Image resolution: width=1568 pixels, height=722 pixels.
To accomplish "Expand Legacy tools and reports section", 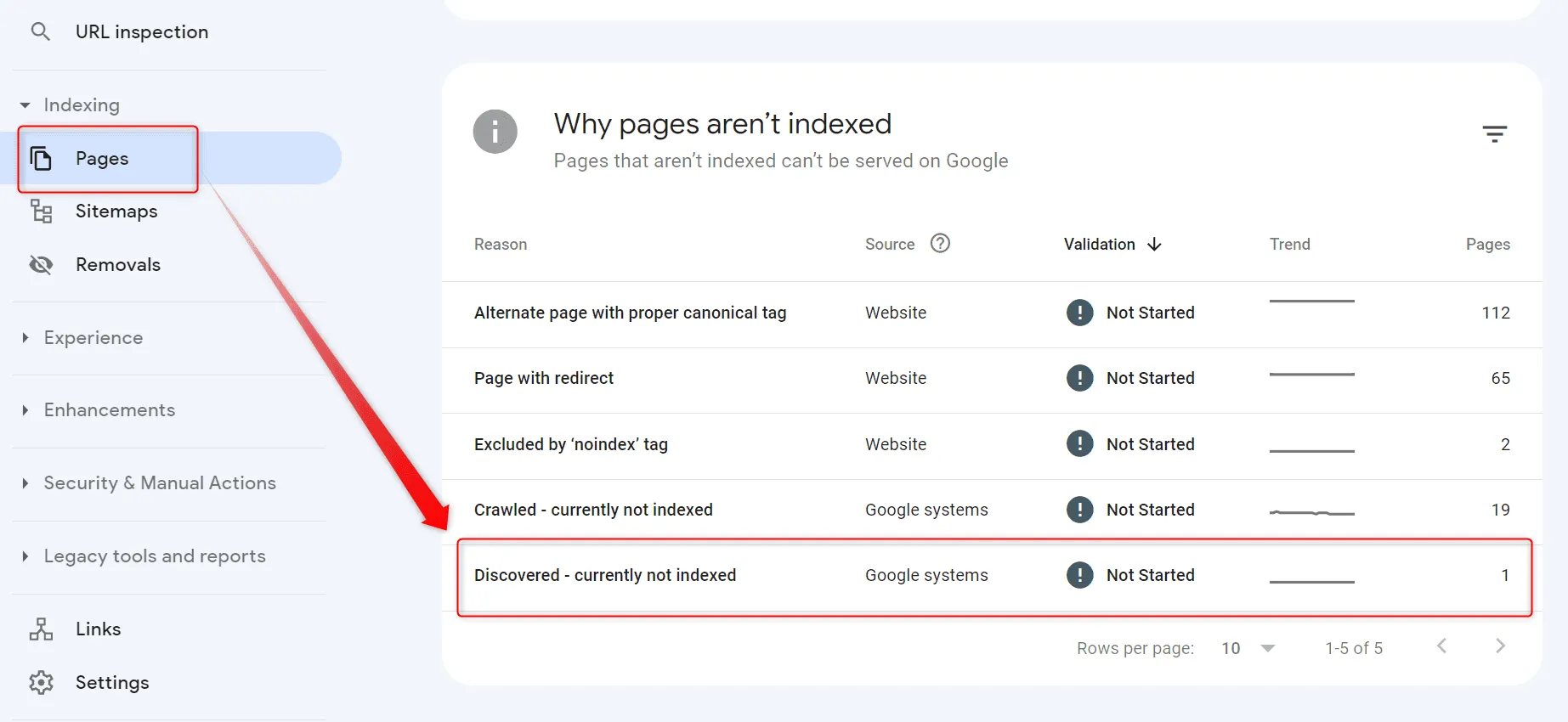I will coord(25,556).
